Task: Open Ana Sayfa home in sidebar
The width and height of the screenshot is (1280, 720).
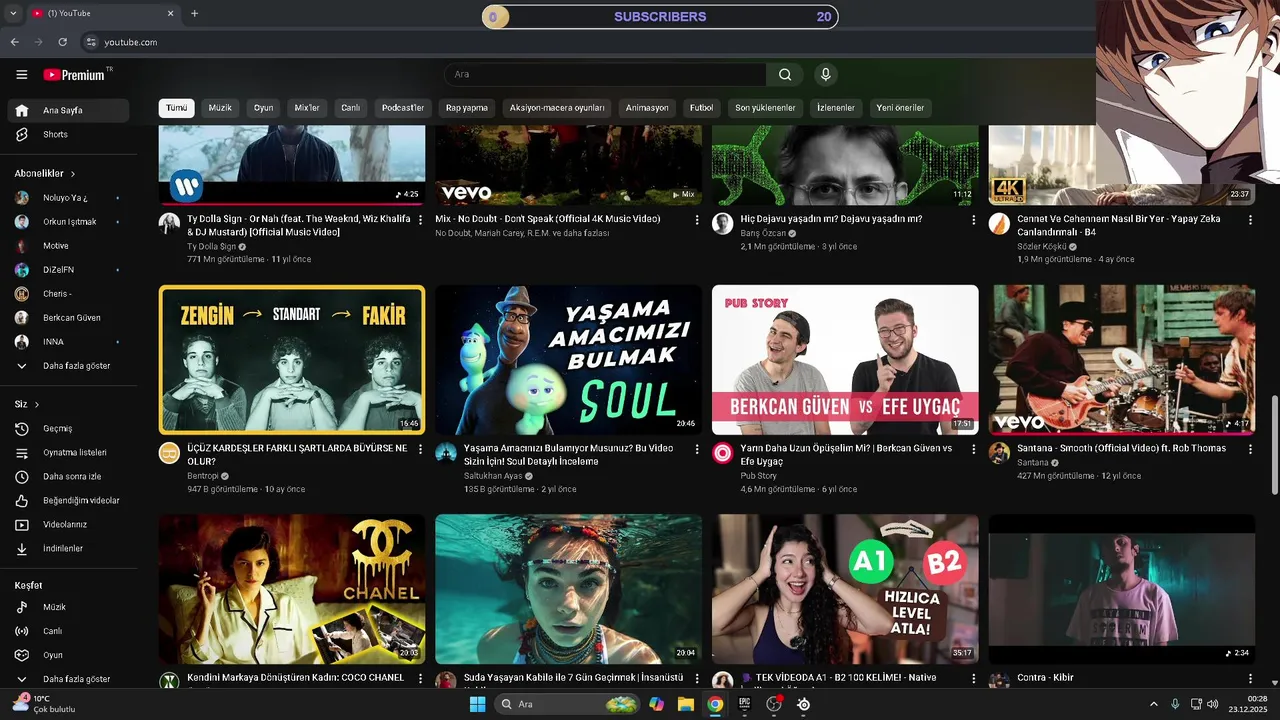Action: (x=68, y=111)
